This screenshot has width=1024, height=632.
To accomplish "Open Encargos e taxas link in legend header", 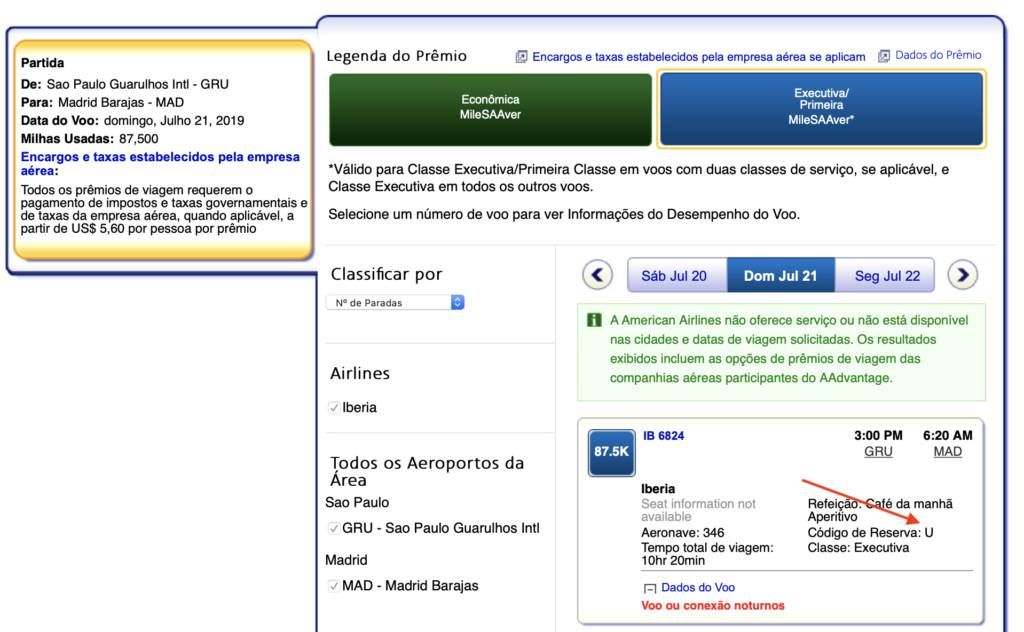I will point(699,57).
